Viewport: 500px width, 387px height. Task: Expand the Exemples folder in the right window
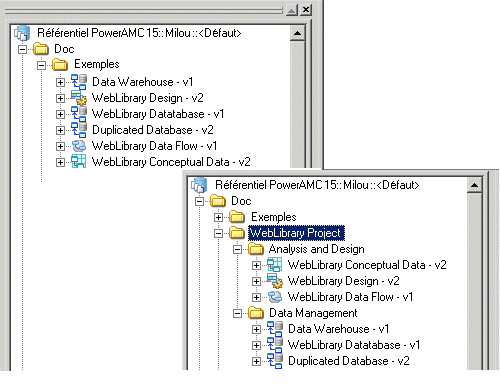(x=218, y=217)
